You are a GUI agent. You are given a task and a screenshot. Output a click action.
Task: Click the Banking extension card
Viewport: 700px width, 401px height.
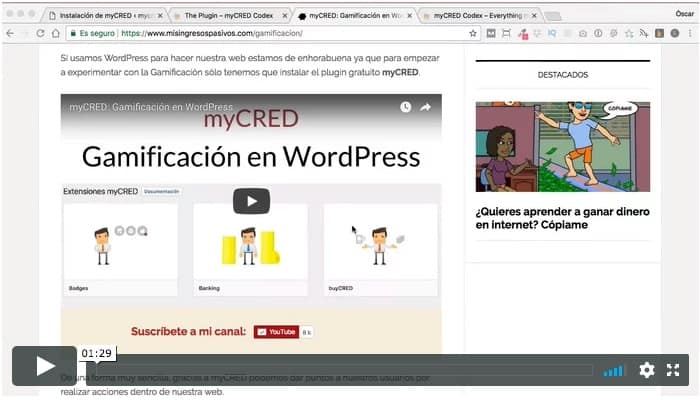250,250
